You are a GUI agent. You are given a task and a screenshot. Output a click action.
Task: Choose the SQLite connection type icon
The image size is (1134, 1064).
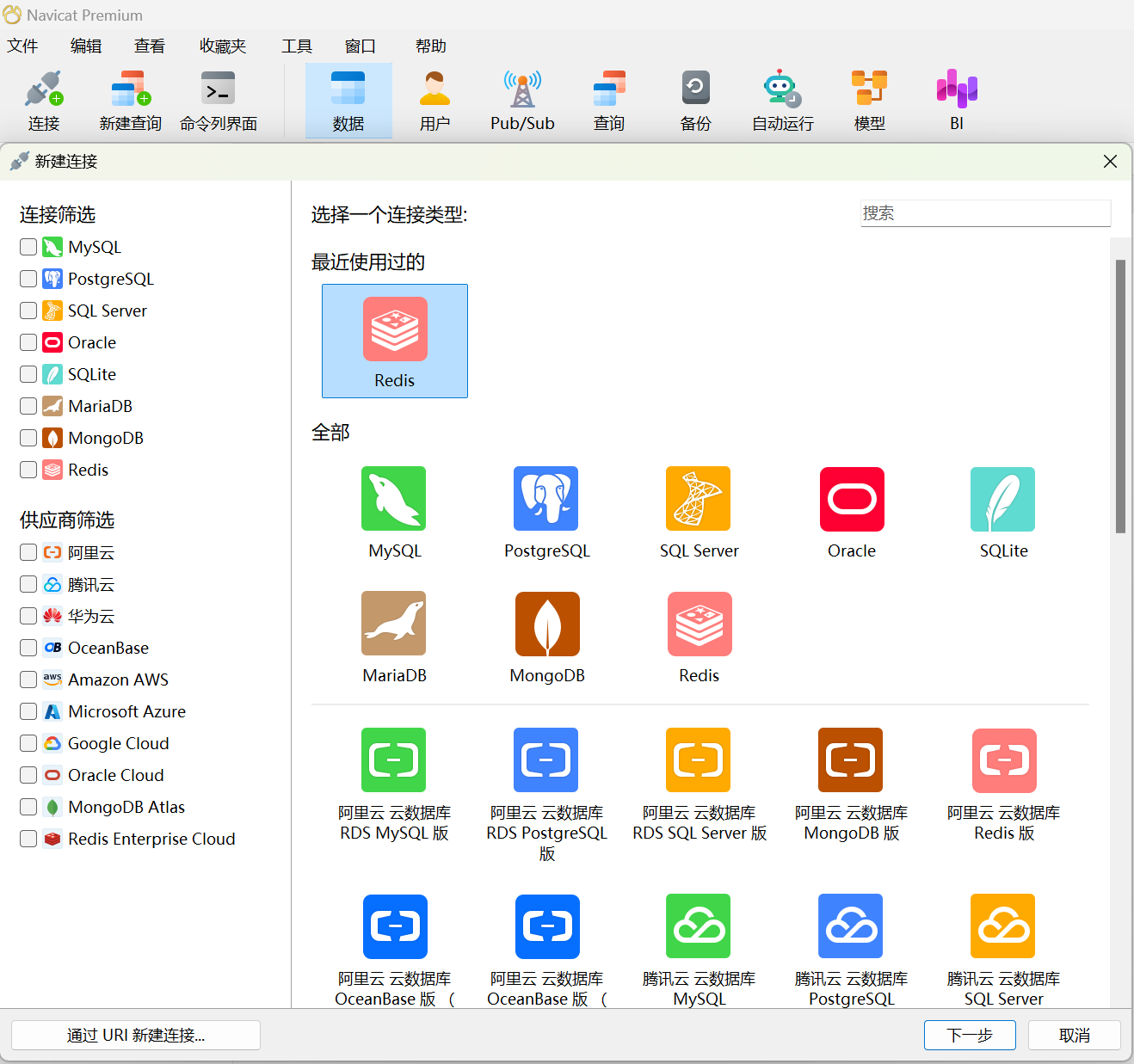coord(1003,499)
